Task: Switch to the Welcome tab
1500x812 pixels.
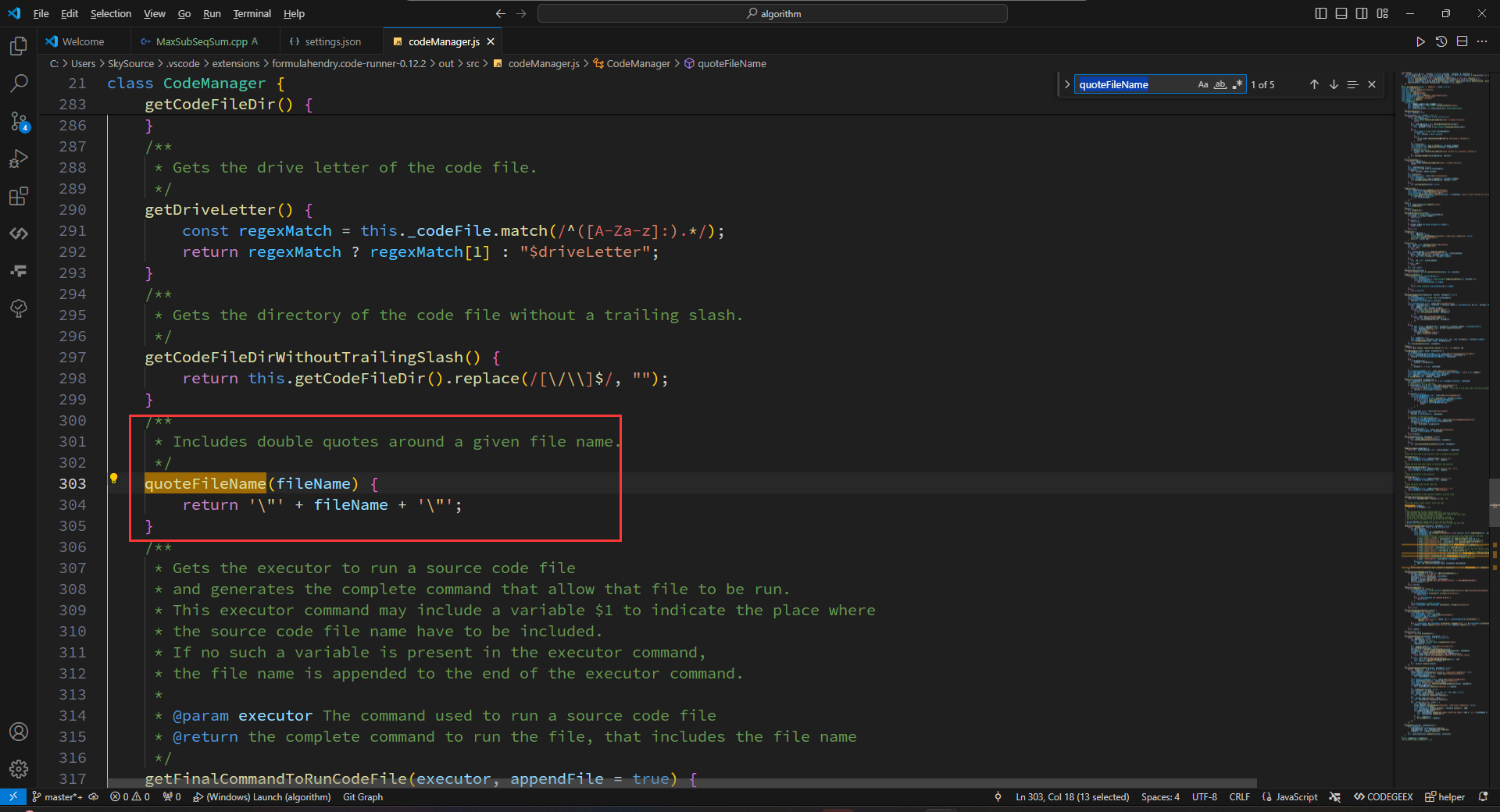Action: click(82, 41)
